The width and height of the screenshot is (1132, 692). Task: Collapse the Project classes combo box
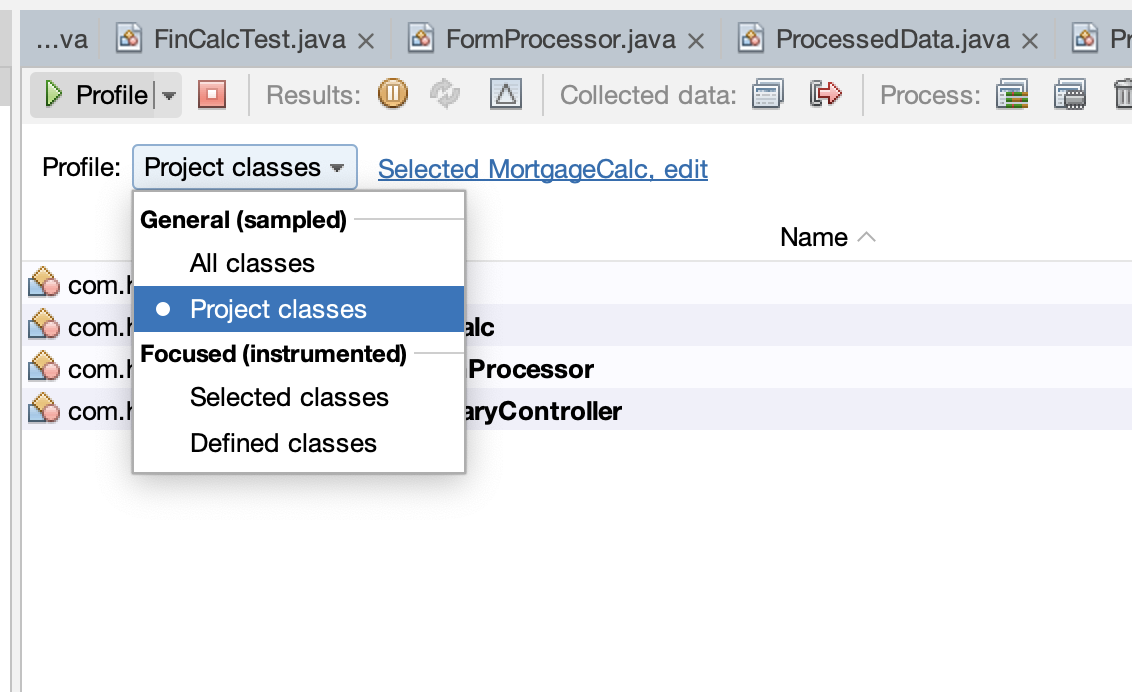(x=244, y=168)
